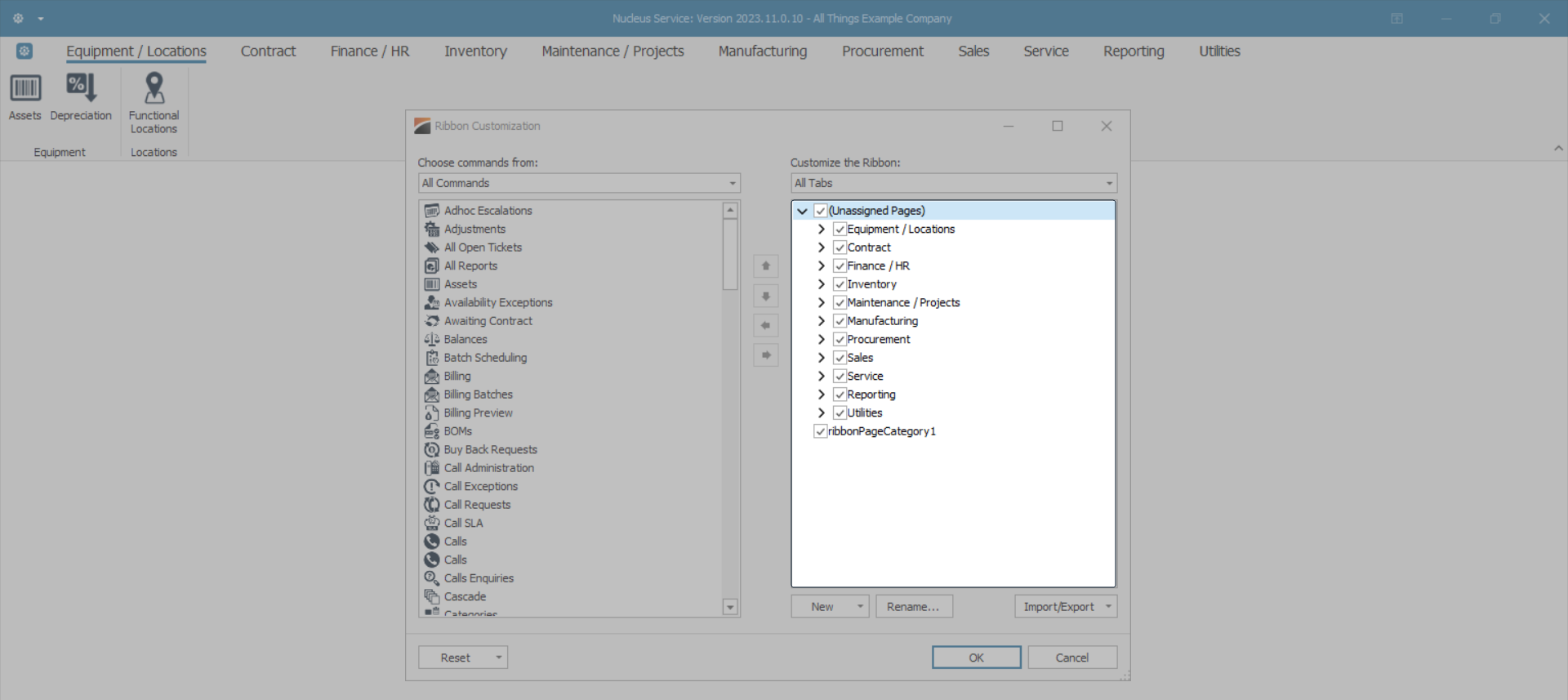The width and height of the screenshot is (1568, 700).
Task: Click the remove left arrow button
Action: coord(765,325)
